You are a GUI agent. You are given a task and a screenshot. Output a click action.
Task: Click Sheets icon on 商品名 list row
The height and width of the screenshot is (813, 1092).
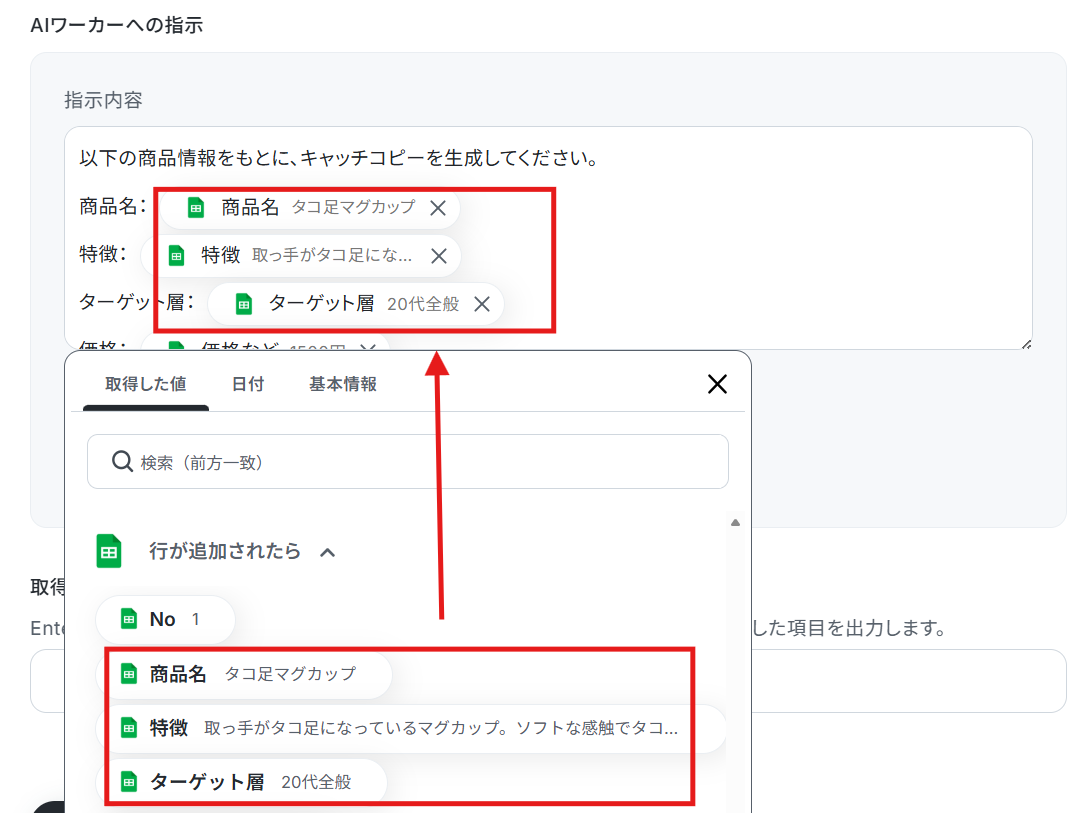(129, 674)
